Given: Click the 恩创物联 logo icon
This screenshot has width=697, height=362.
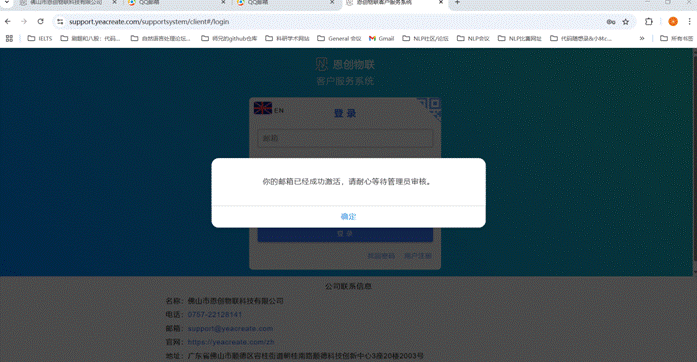Looking at the screenshot, I should pos(321,64).
